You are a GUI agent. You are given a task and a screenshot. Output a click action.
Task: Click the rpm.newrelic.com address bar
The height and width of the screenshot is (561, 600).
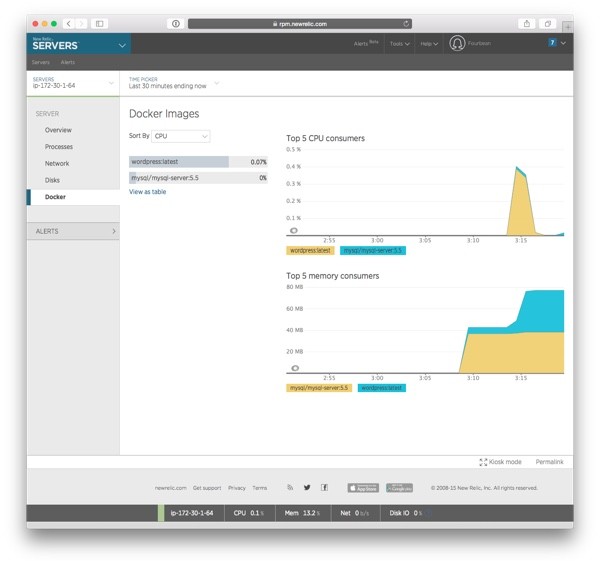[x=300, y=24]
